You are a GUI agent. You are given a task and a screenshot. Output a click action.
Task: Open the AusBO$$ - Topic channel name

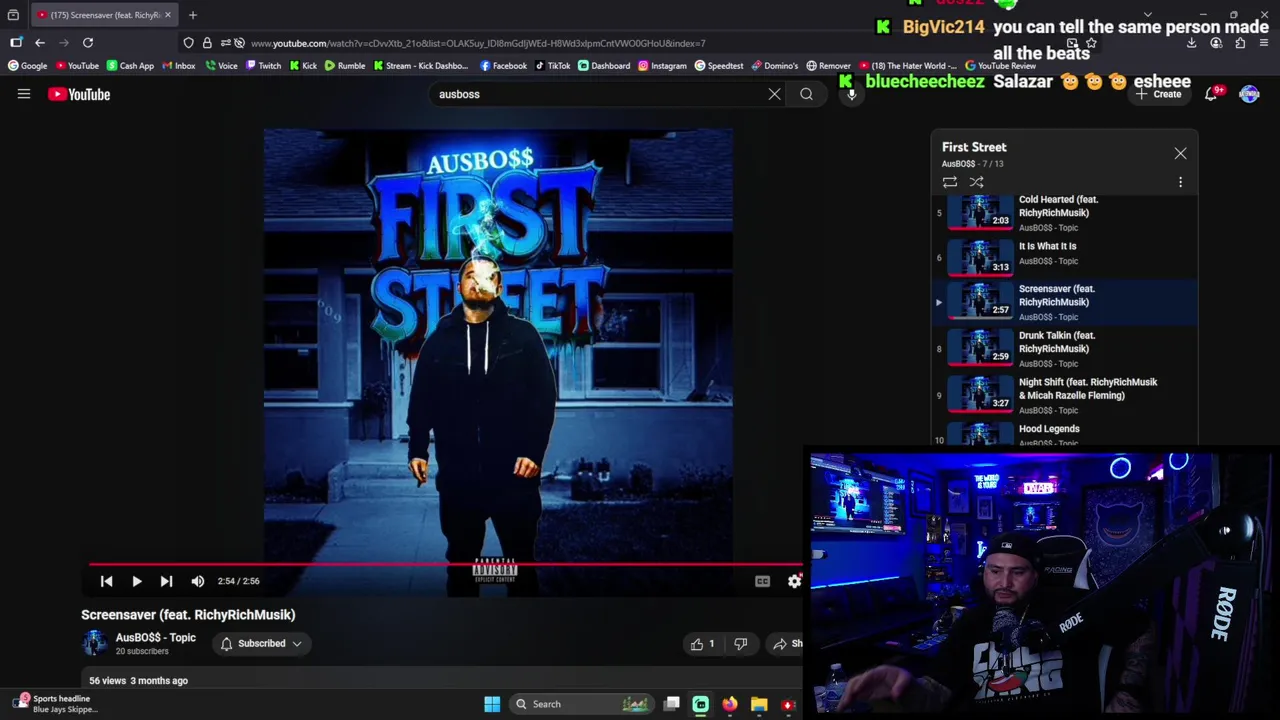(x=155, y=637)
